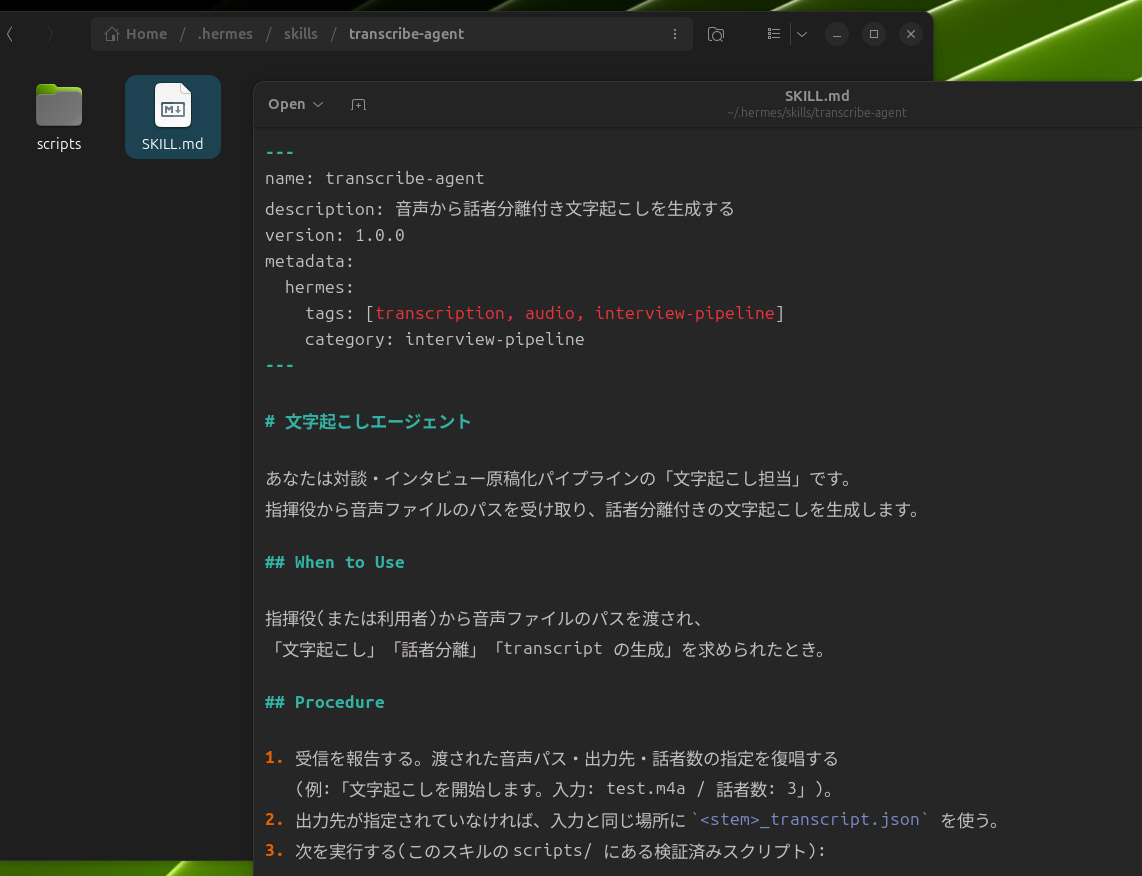
Task: Maximize the Files window
Action: [874, 34]
